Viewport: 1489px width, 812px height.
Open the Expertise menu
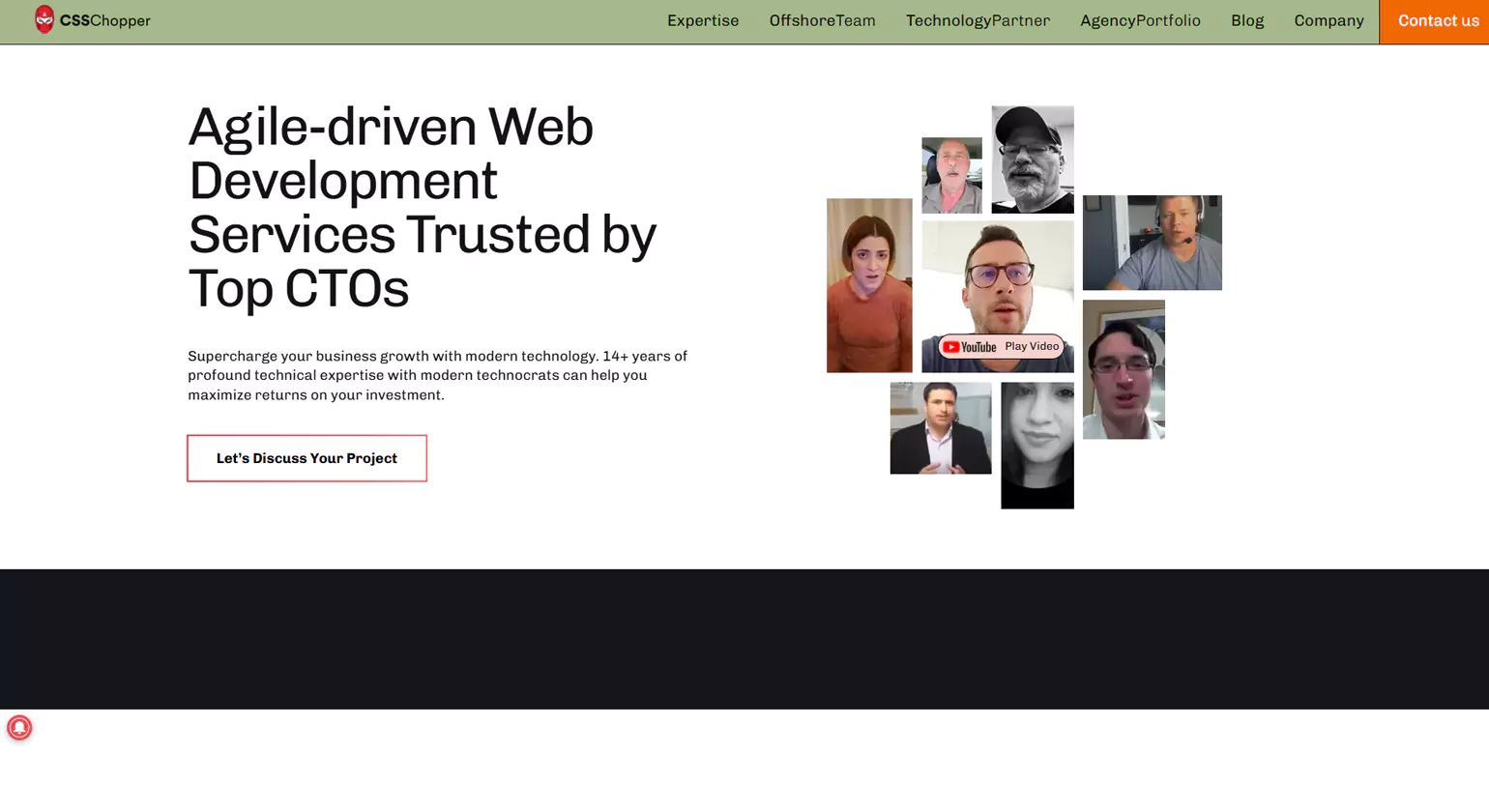tap(702, 21)
